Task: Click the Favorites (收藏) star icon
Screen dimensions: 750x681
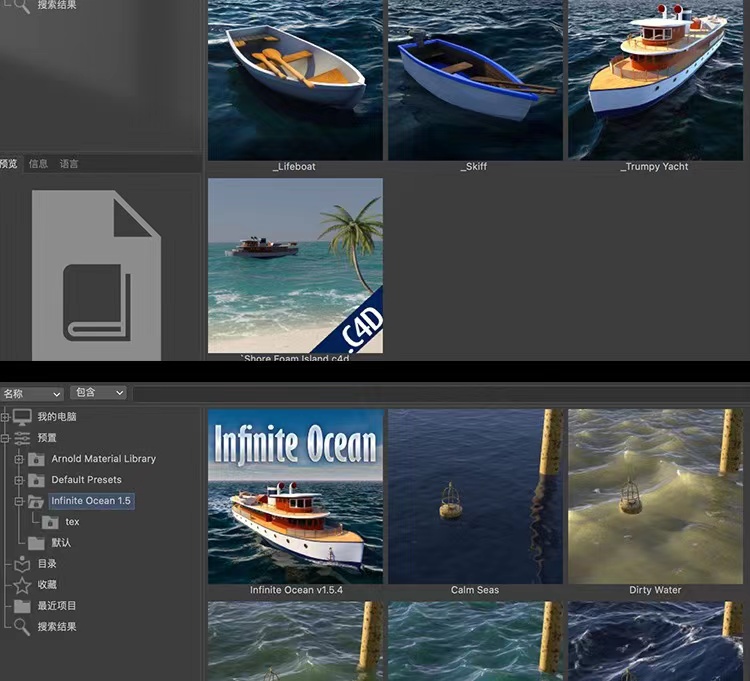Action: 22,585
